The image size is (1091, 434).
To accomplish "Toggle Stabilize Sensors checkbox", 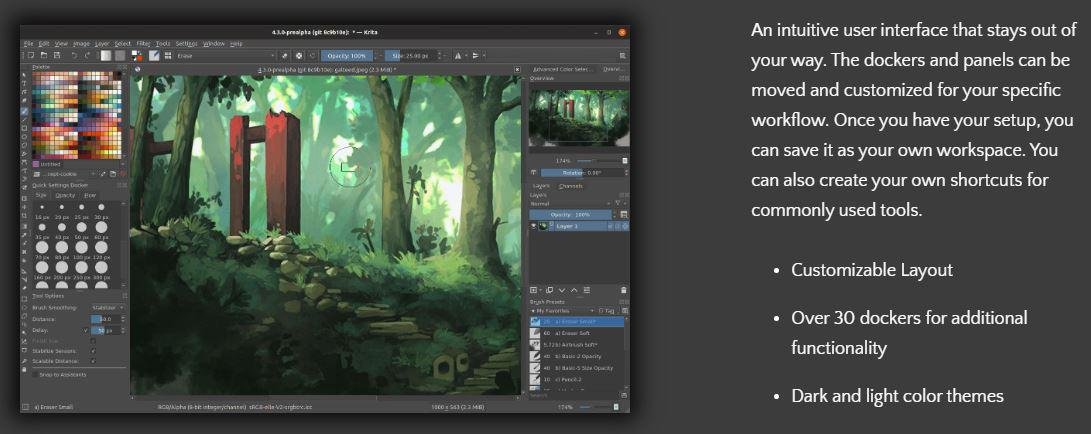I will pos(93,351).
